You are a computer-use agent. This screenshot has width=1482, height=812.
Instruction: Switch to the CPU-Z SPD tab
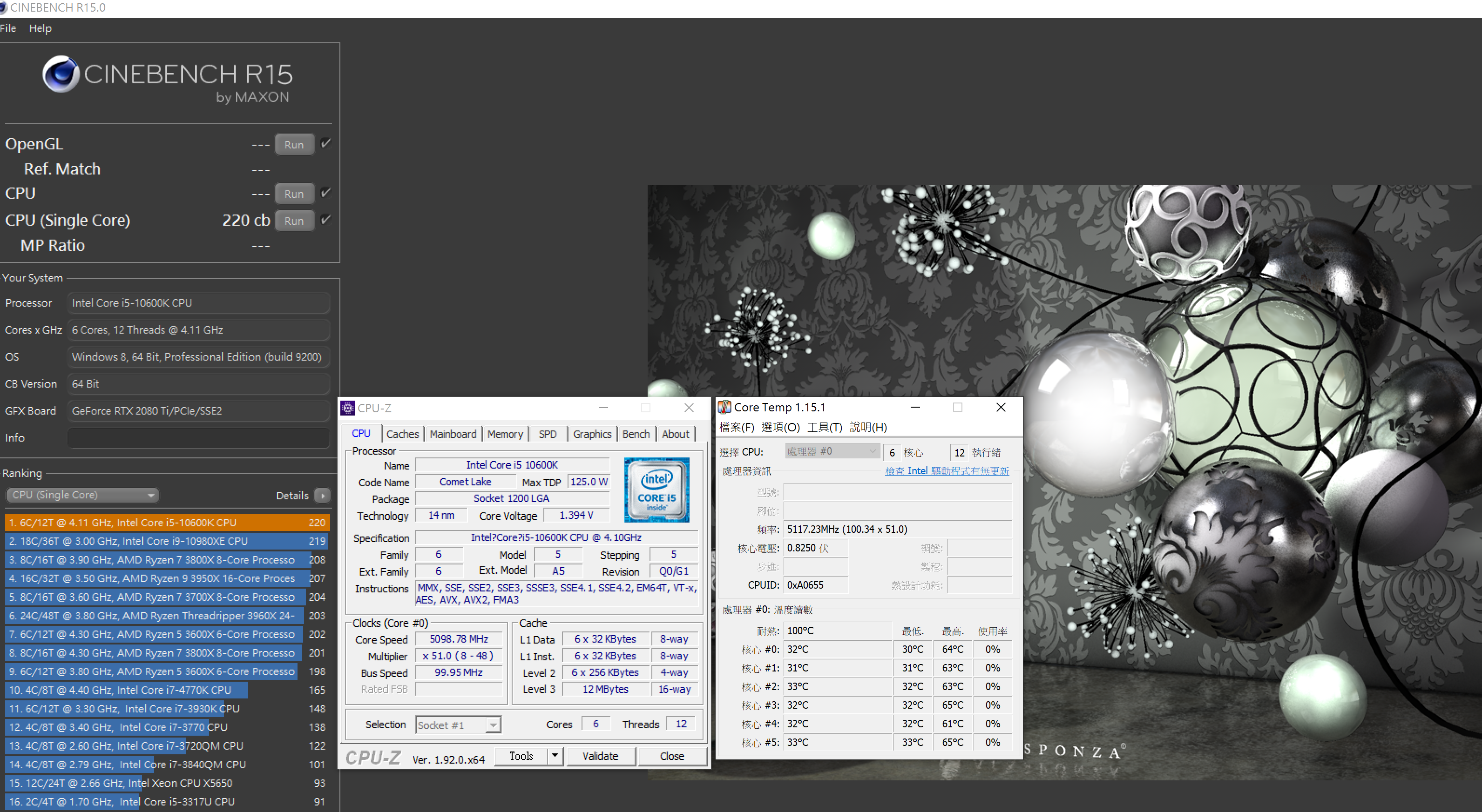click(547, 434)
